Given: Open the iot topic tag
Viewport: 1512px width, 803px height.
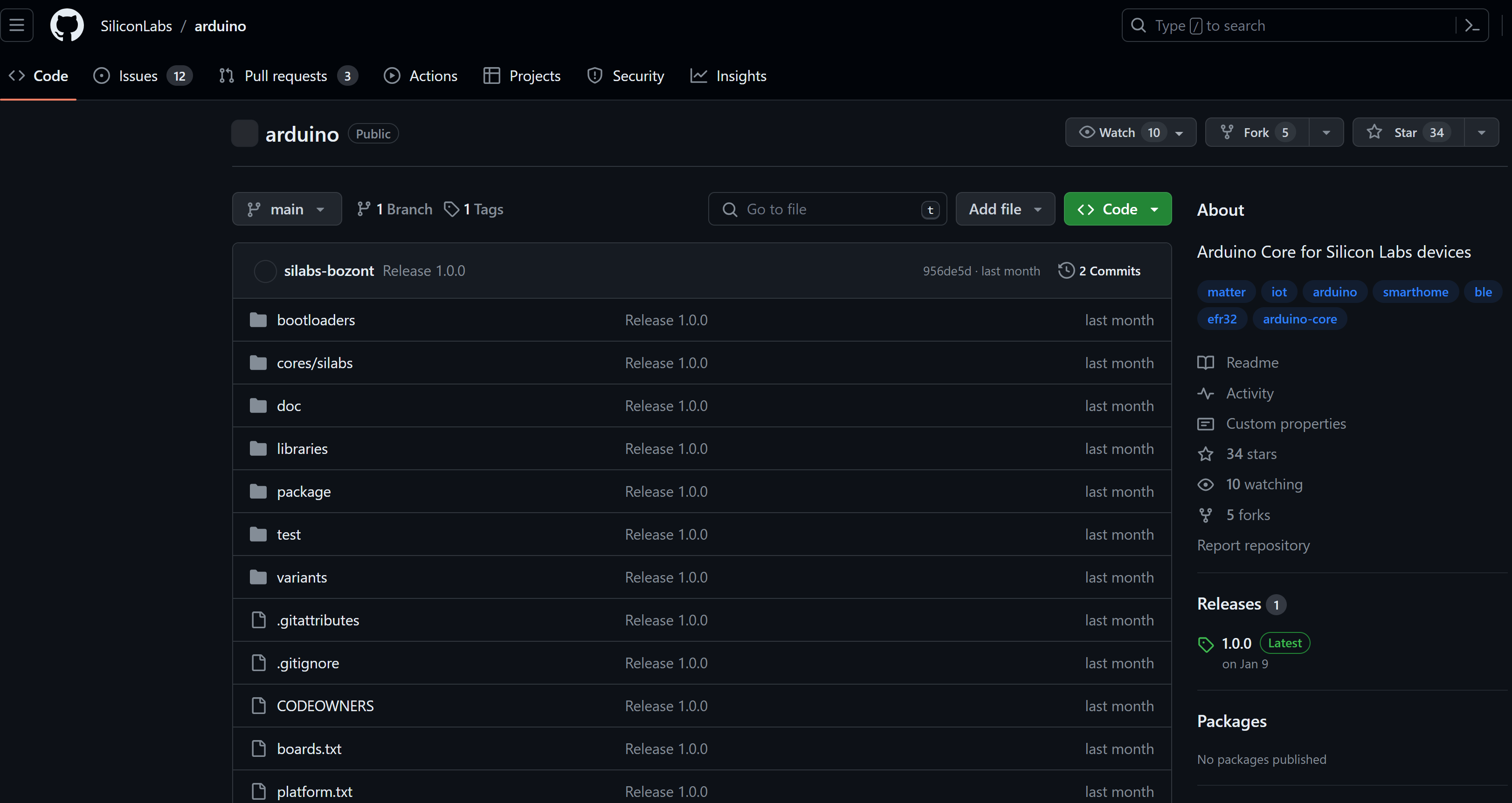Looking at the screenshot, I should click(1279, 292).
